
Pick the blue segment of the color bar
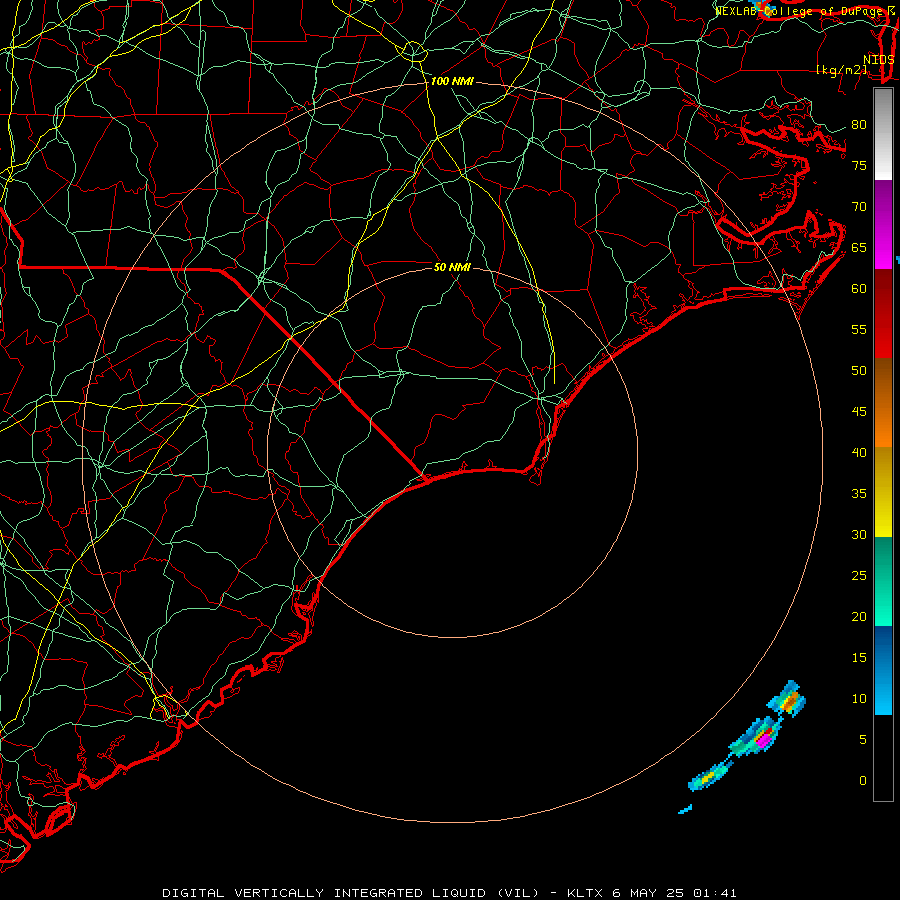pos(883,670)
